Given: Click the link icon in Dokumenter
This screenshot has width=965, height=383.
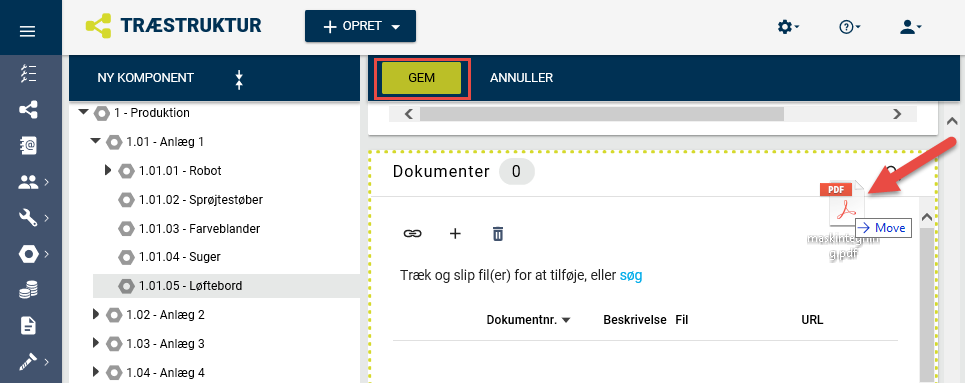Looking at the screenshot, I should (412, 233).
